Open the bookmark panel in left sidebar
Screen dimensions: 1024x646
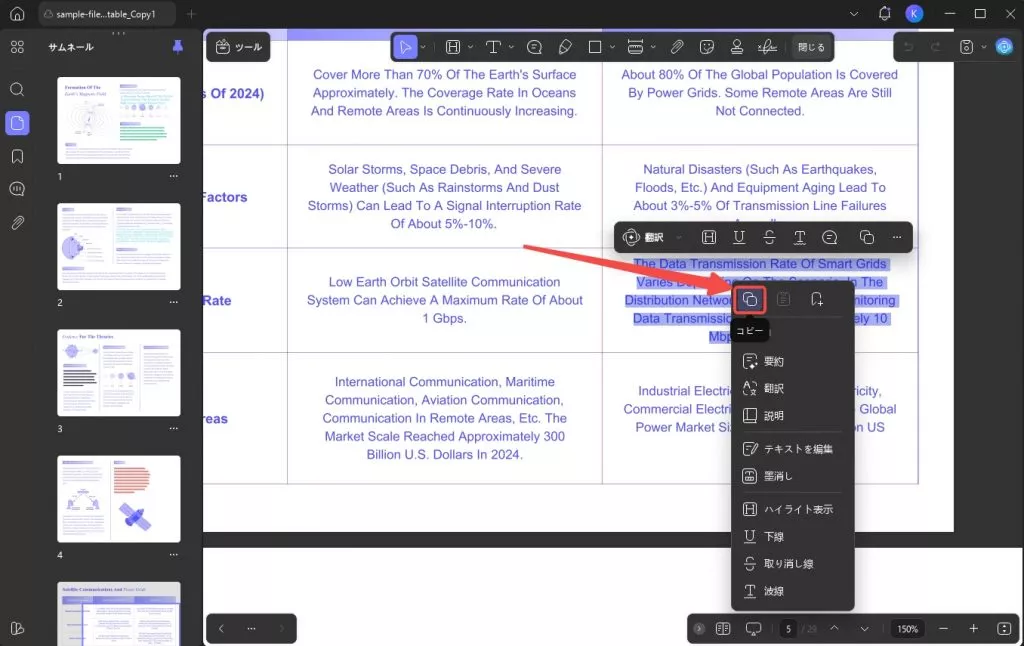click(x=18, y=157)
